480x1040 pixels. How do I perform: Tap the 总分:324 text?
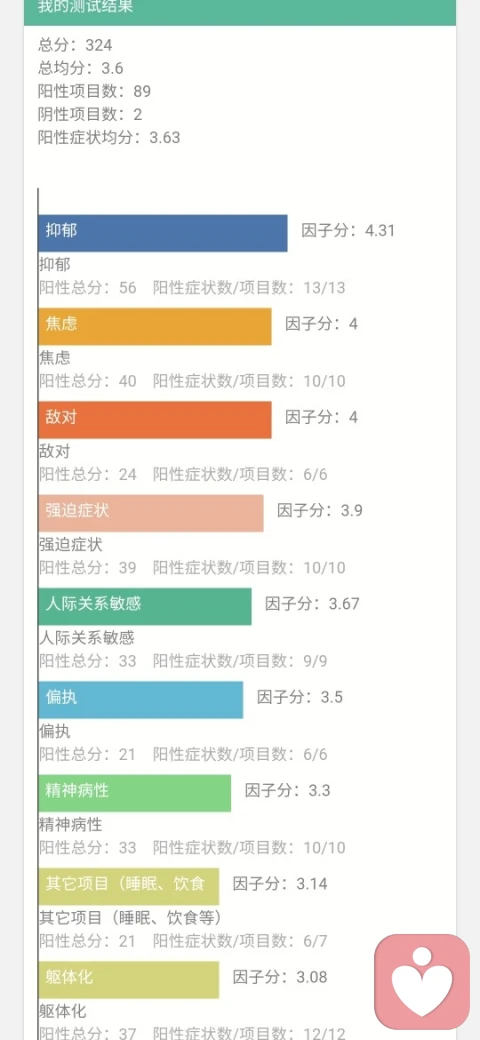click(x=76, y=45)
